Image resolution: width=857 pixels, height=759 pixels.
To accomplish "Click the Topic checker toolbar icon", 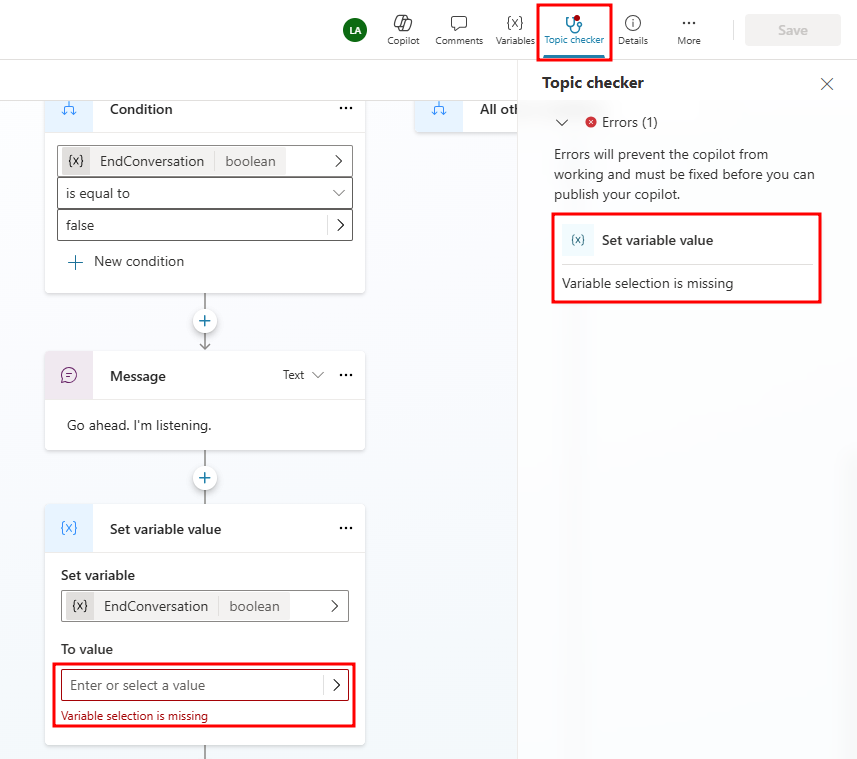I will (573, 24).
